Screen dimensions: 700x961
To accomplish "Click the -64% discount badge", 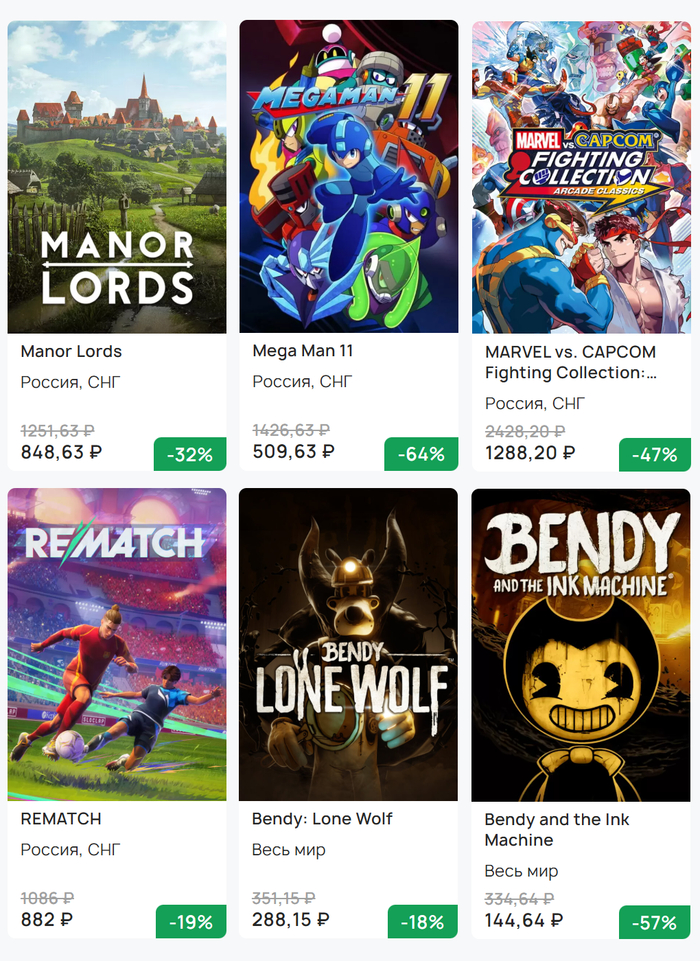I will (421, 454).
